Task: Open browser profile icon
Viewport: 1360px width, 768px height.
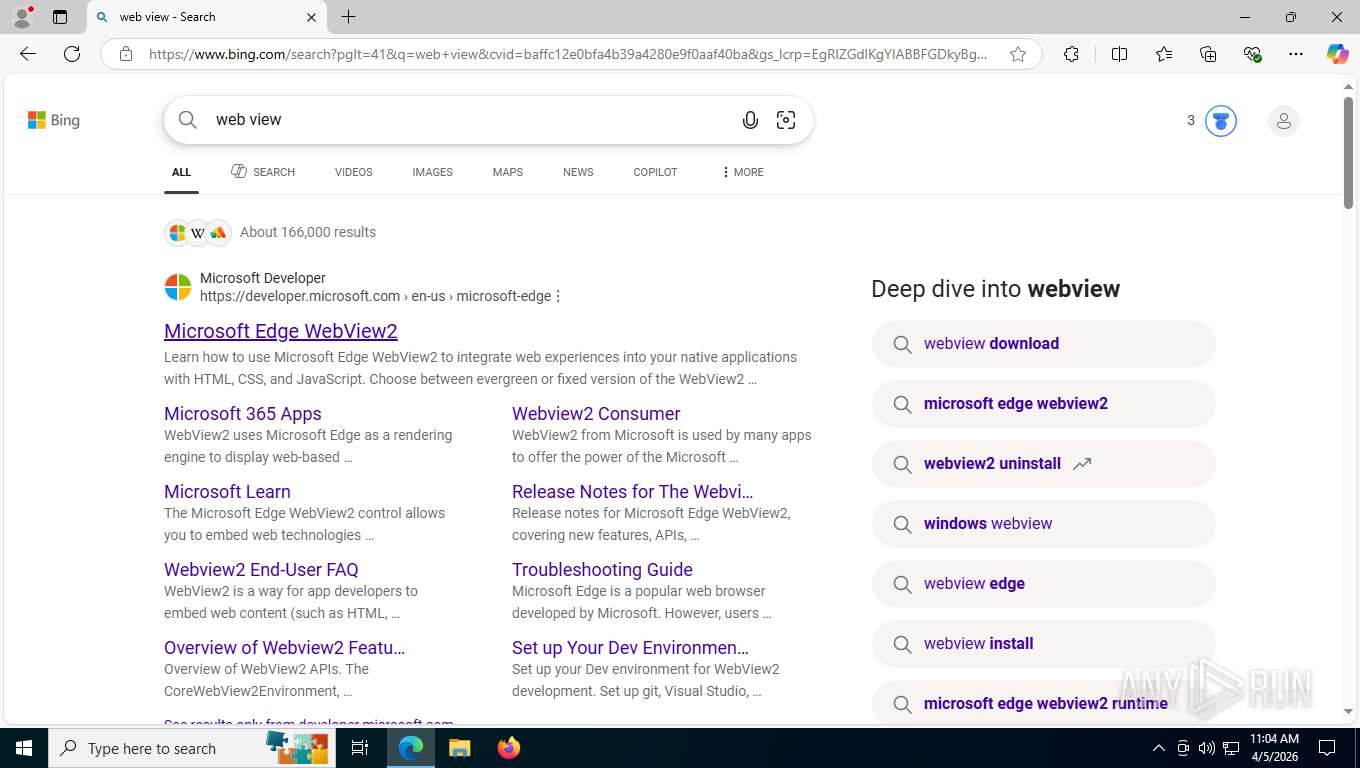Action: coord(22,17)
